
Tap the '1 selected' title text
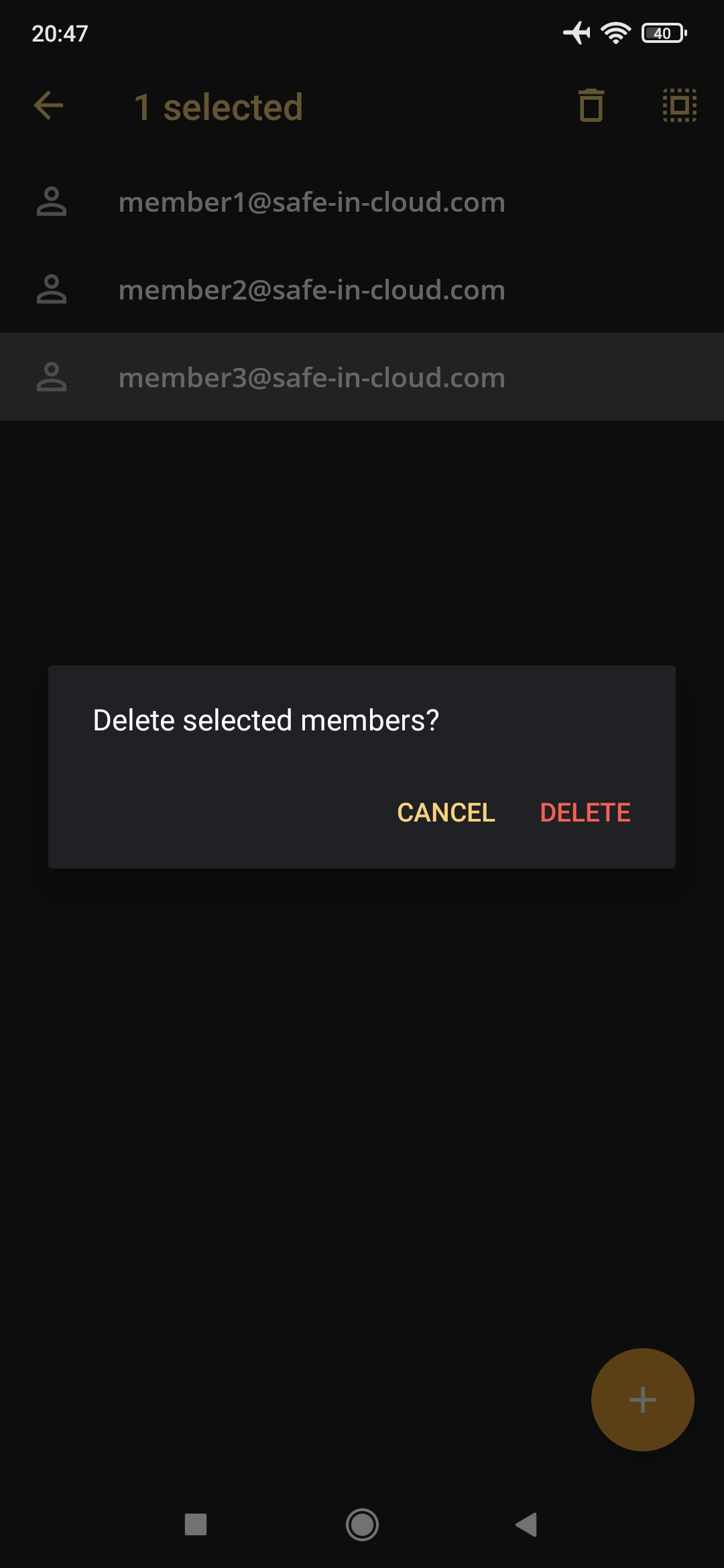click(x=219, y=107)
